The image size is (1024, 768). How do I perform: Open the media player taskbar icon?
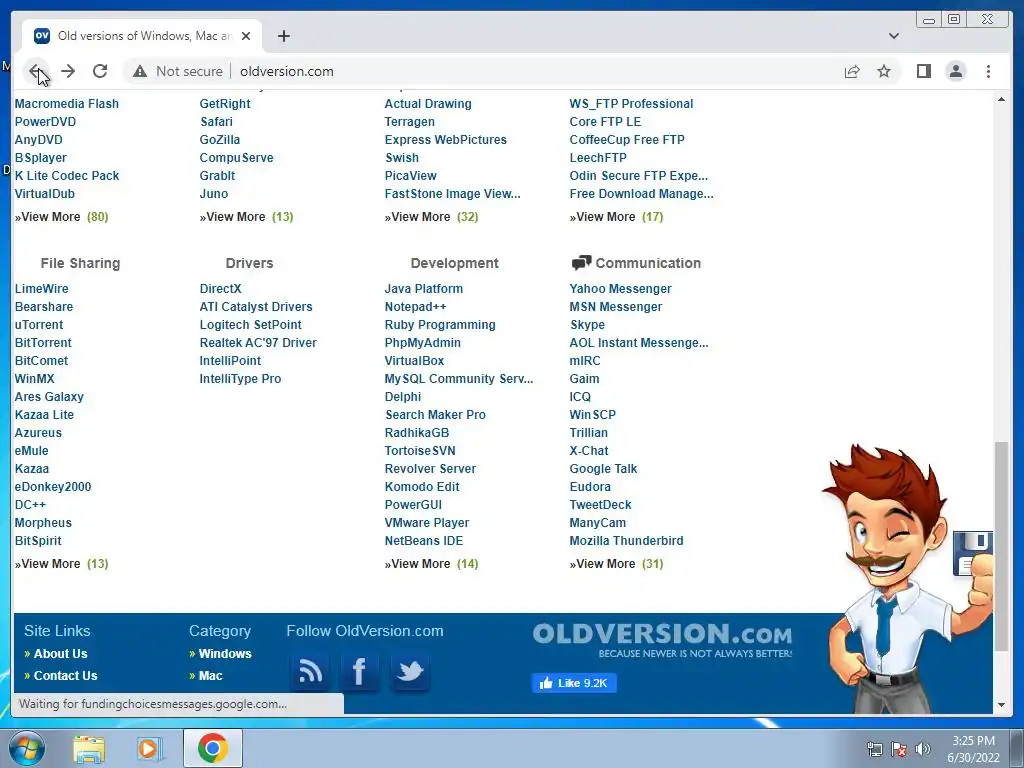(x=149, y=748)
